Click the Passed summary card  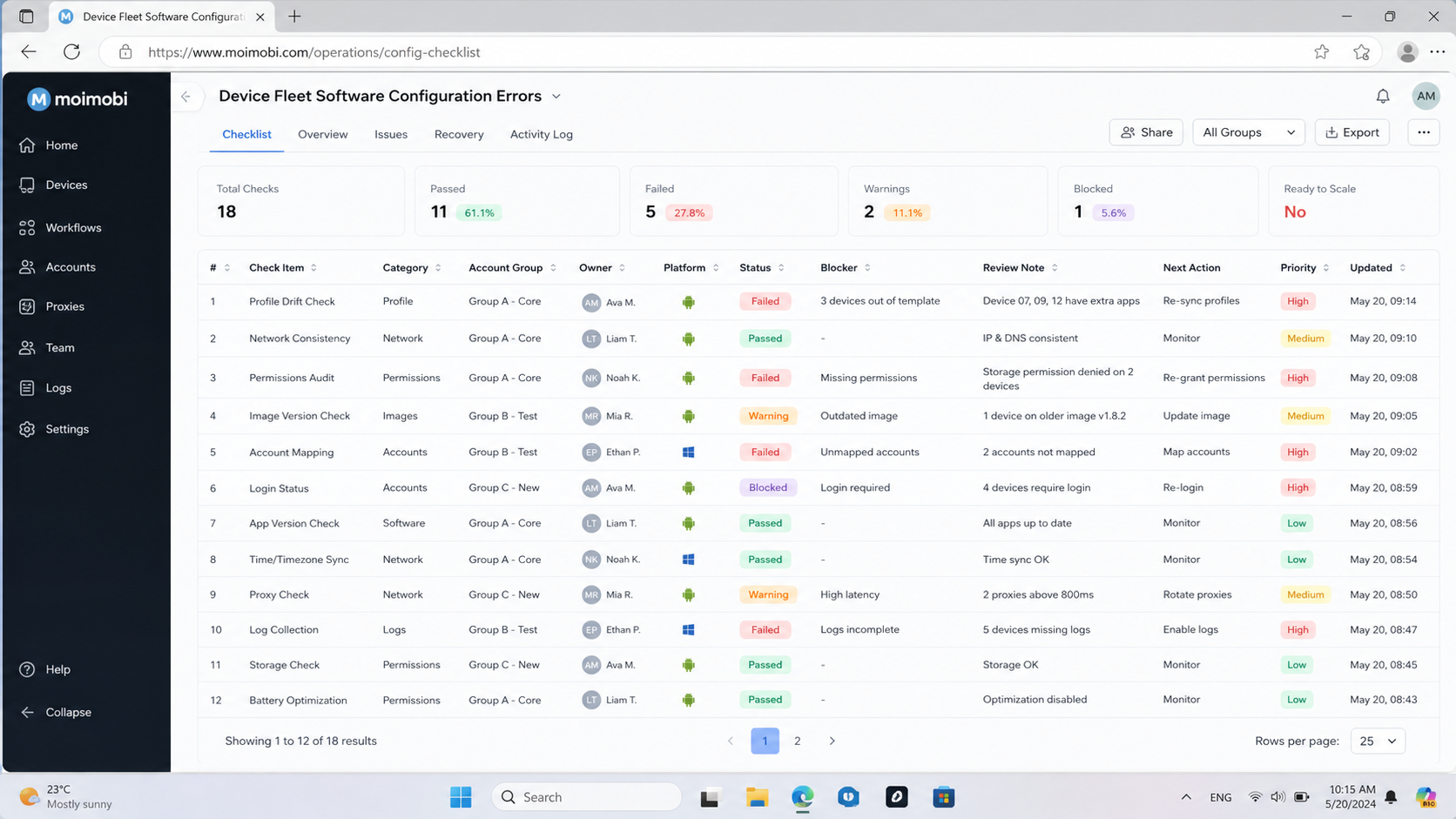[x=517, y=201]
